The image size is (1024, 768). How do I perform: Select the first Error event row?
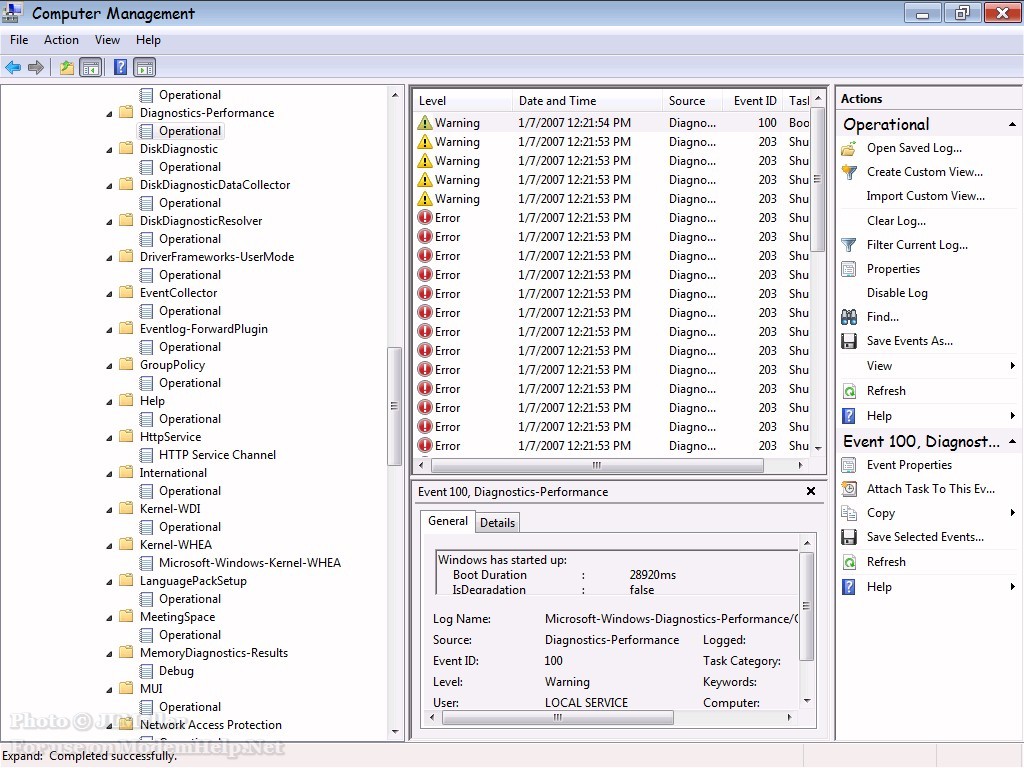pyautogui.click(x=612, y=217)
